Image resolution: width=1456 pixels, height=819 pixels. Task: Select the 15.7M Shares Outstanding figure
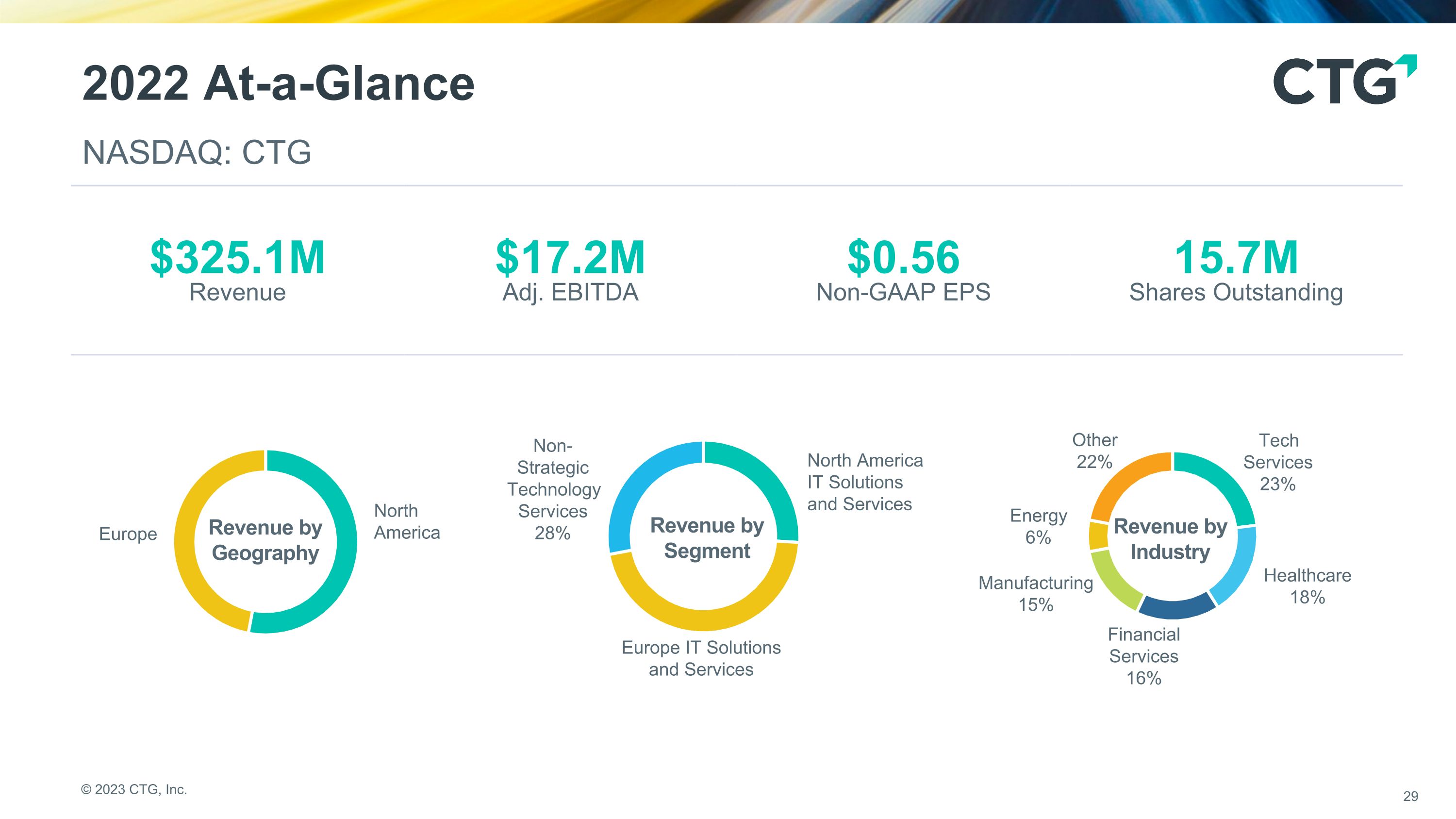[x=1236, y=258]
